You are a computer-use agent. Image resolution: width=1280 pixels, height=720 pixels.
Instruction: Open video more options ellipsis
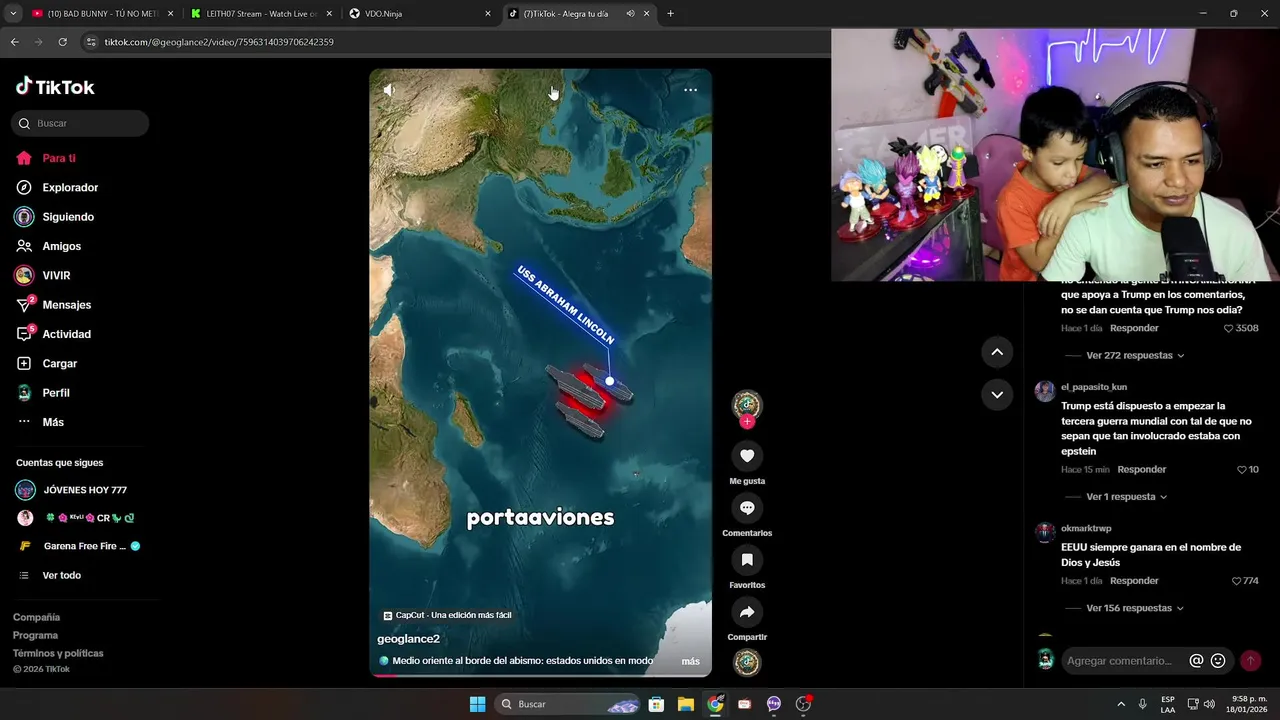pyautogui.click(x=690, y=90)
